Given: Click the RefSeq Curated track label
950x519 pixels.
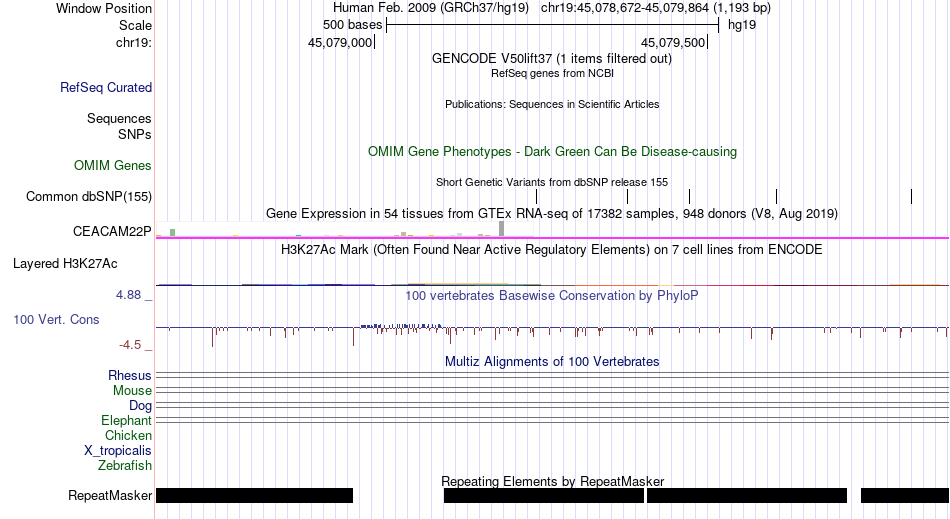Looking at the screenshot, I should click(106, 87).
